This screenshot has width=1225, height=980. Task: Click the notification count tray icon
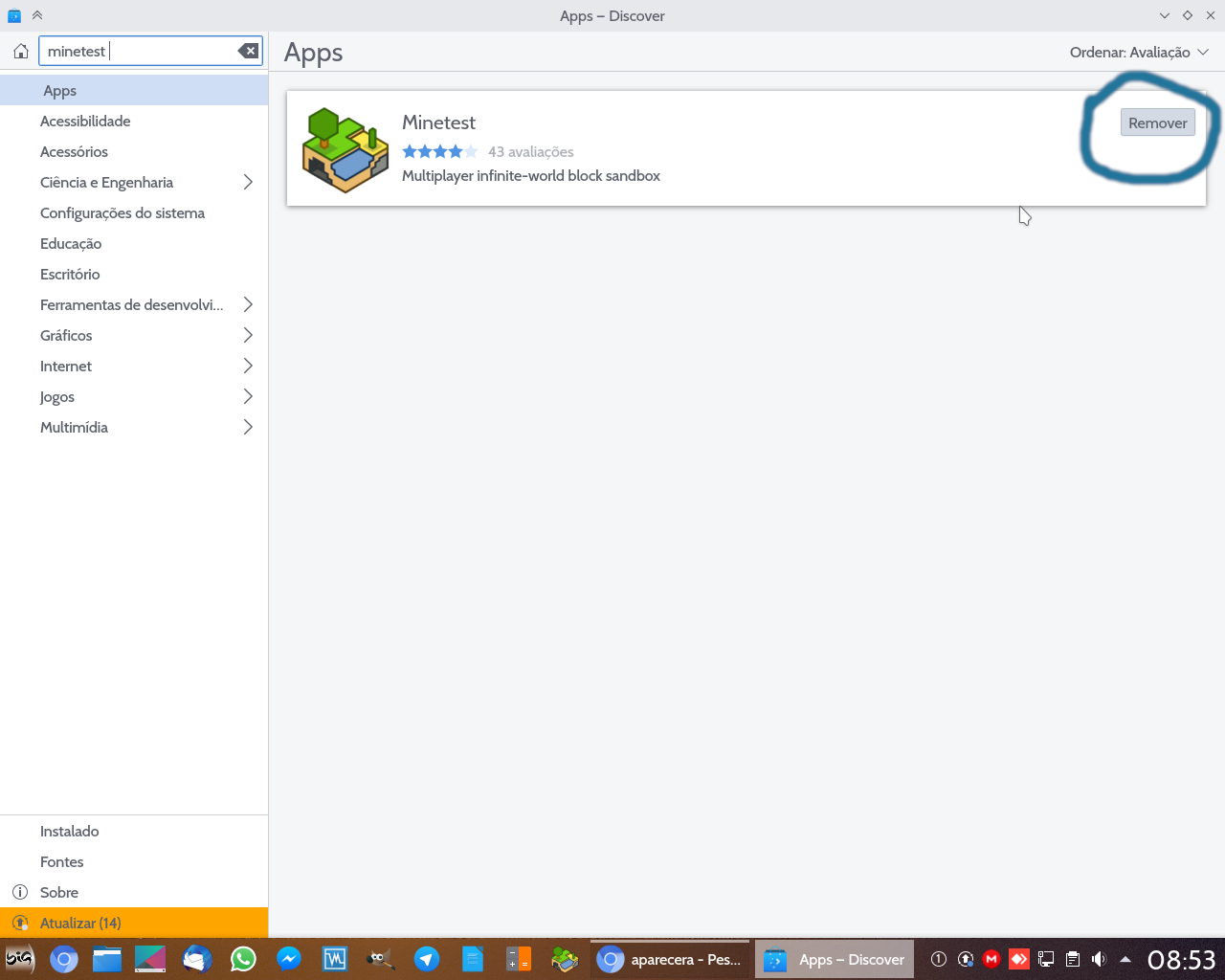point(939,959)
